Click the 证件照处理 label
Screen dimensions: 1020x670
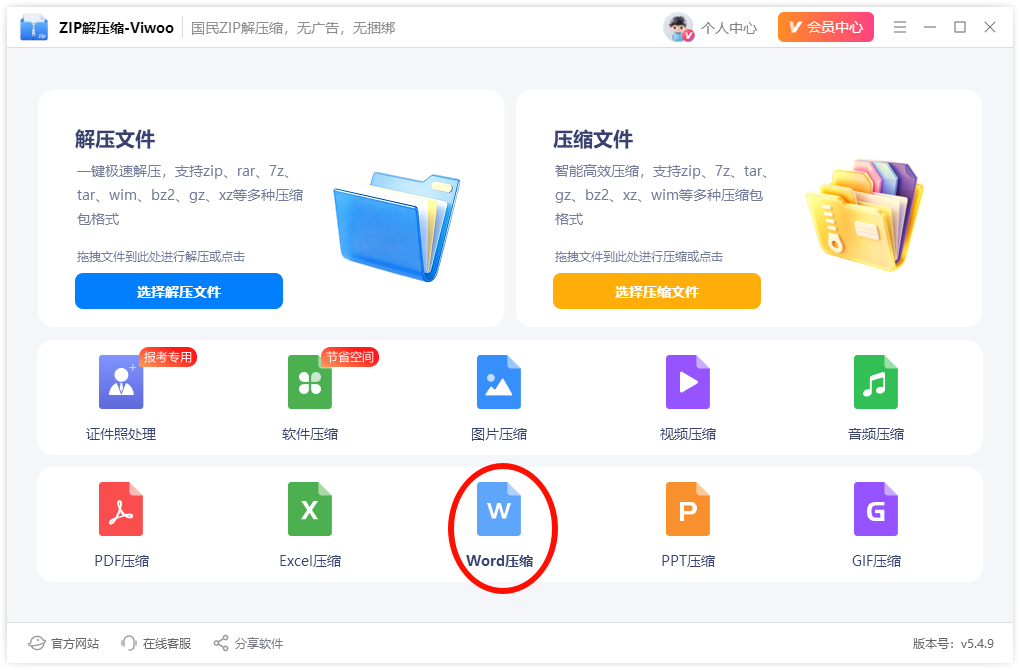[121, 434]
